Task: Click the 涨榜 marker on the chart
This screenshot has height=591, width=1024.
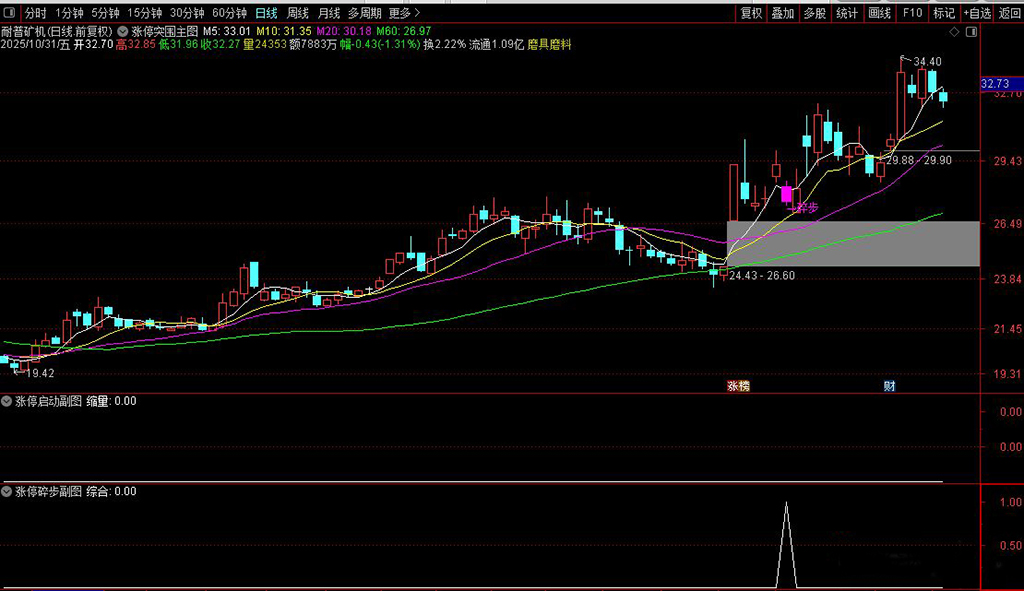Action: (738, 386)
